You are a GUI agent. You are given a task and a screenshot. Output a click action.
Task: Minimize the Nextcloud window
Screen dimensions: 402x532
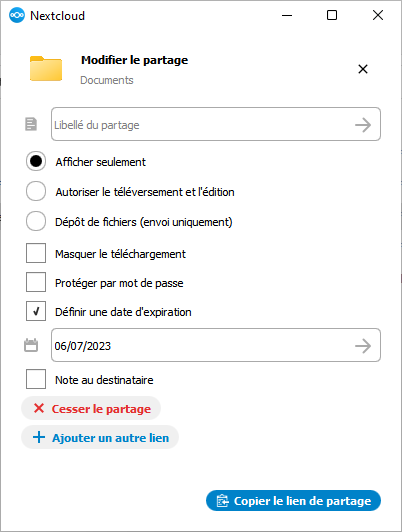[x=287, y=15]
